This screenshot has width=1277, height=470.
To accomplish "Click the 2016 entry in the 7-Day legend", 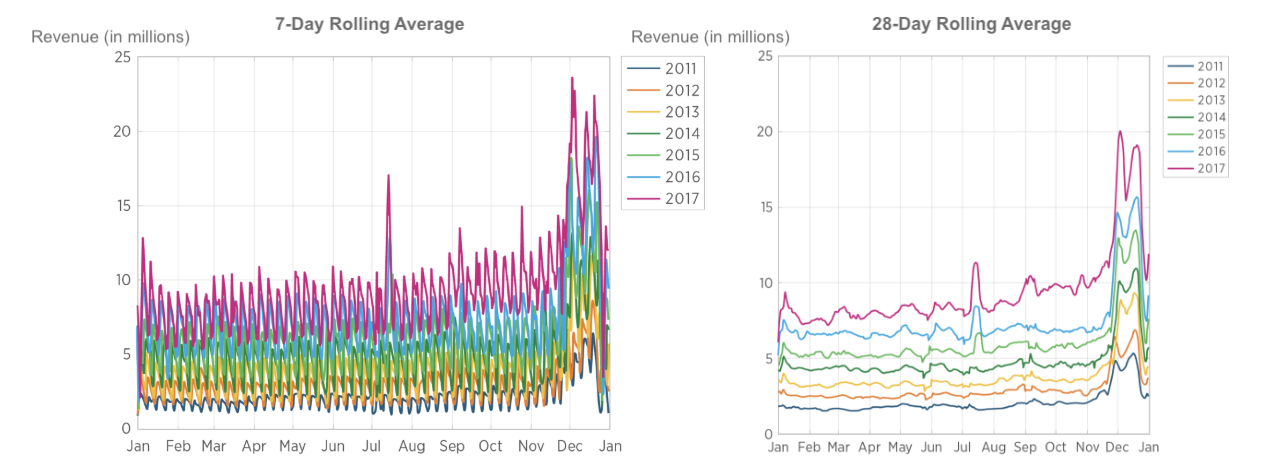I will (x=663, y=177).
